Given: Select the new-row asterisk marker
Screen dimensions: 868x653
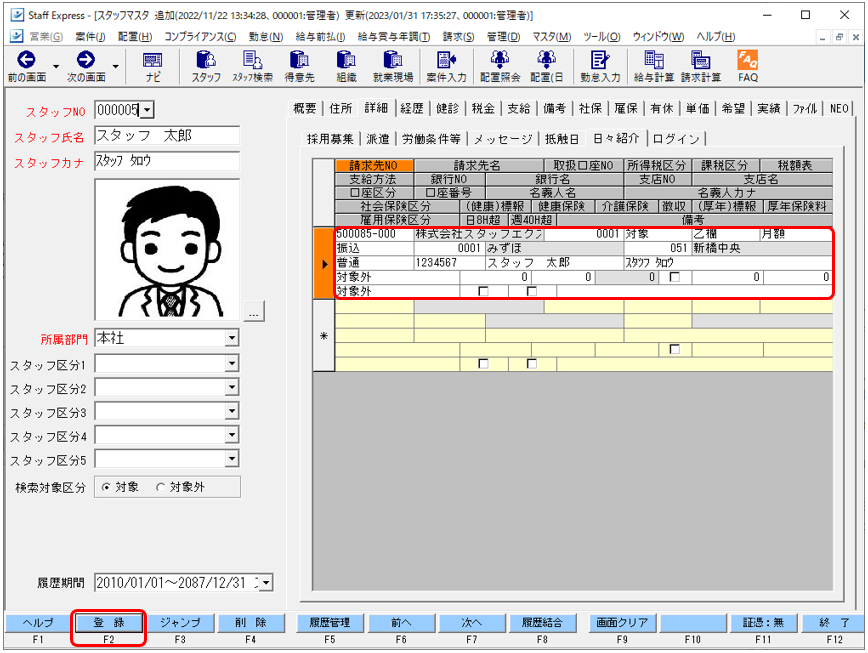Looking at the screenshot, I should click(324, 335).
